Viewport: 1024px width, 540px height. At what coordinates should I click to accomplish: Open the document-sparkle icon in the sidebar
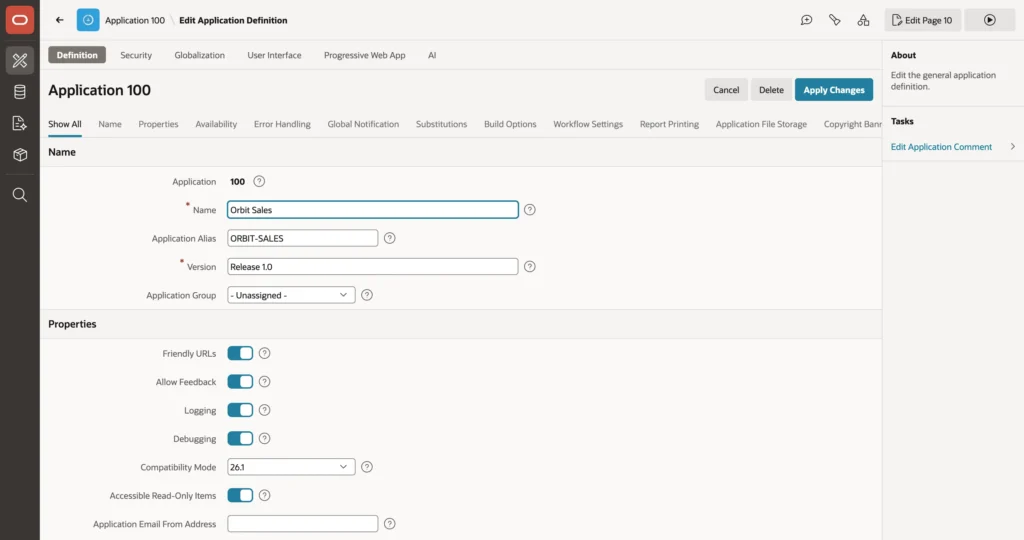click(x=20, y=123)
